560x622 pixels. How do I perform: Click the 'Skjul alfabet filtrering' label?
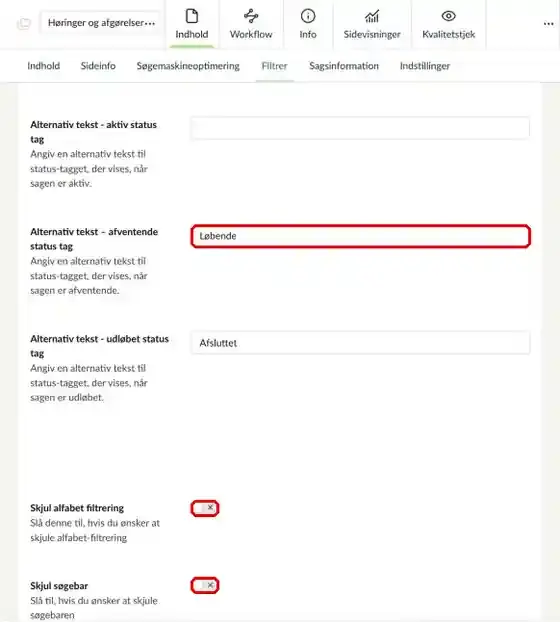pos(77,508)
